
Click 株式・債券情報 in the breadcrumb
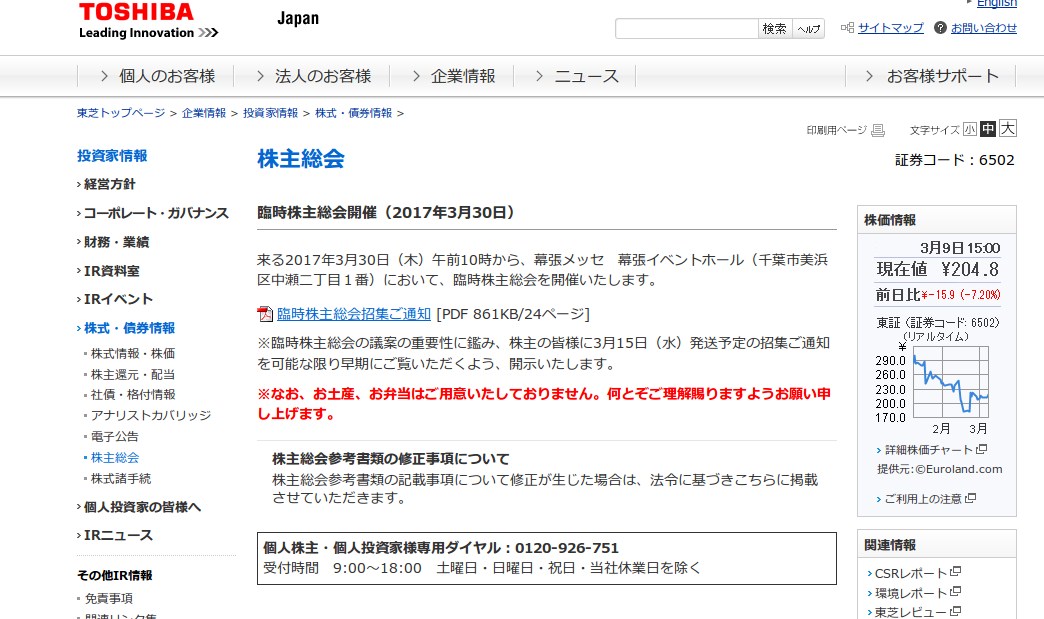pyautogui.click(x=354, y=113)
